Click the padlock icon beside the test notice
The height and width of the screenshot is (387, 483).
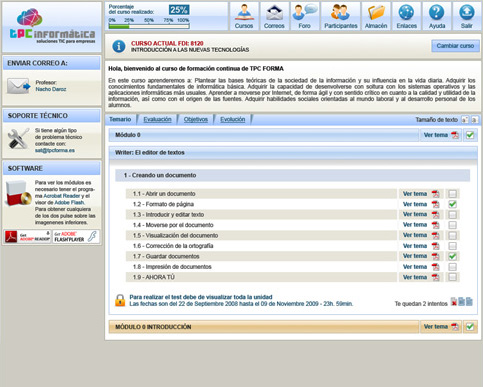click(x=120, y=300)
